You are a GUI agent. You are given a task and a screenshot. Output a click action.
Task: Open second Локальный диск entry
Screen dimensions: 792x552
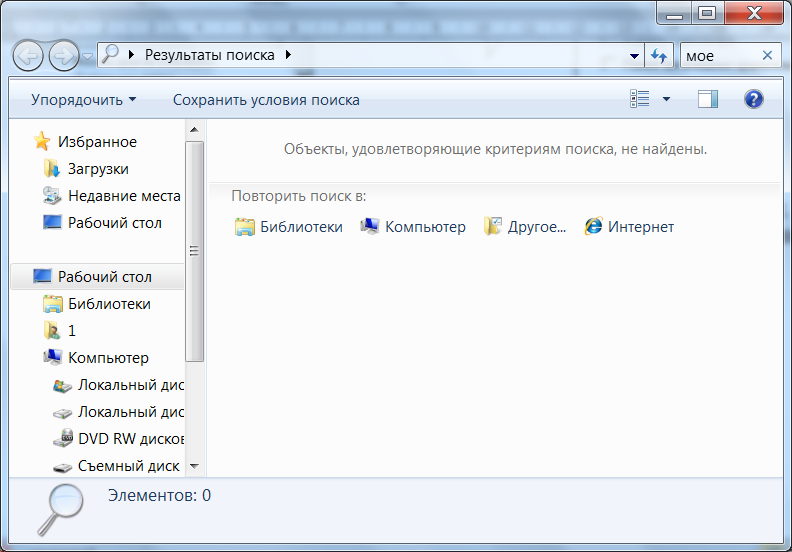tap(131, 412)
